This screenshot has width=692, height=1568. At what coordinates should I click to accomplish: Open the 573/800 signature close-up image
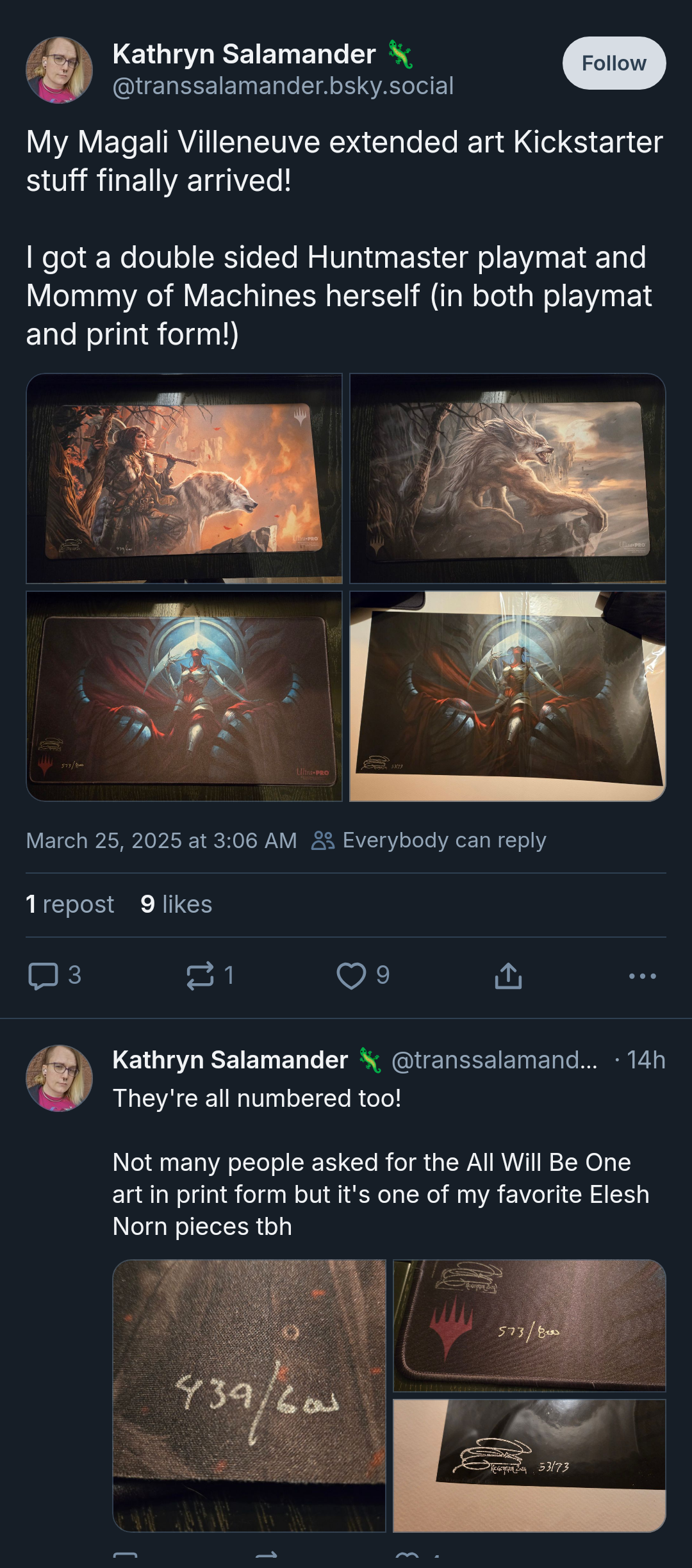[x=529, y=1325]
